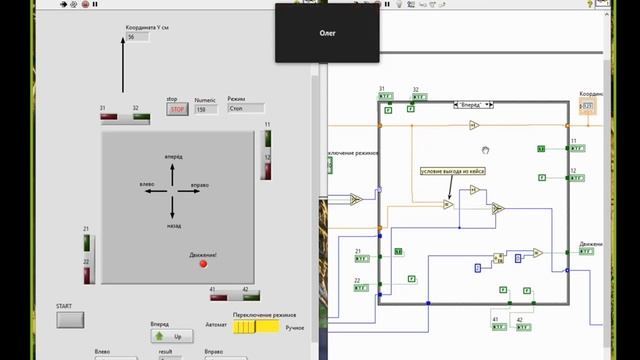Screen dimensions: 640x360
Task: Click LED 41 on the front panel
Action: coord(218,297)
